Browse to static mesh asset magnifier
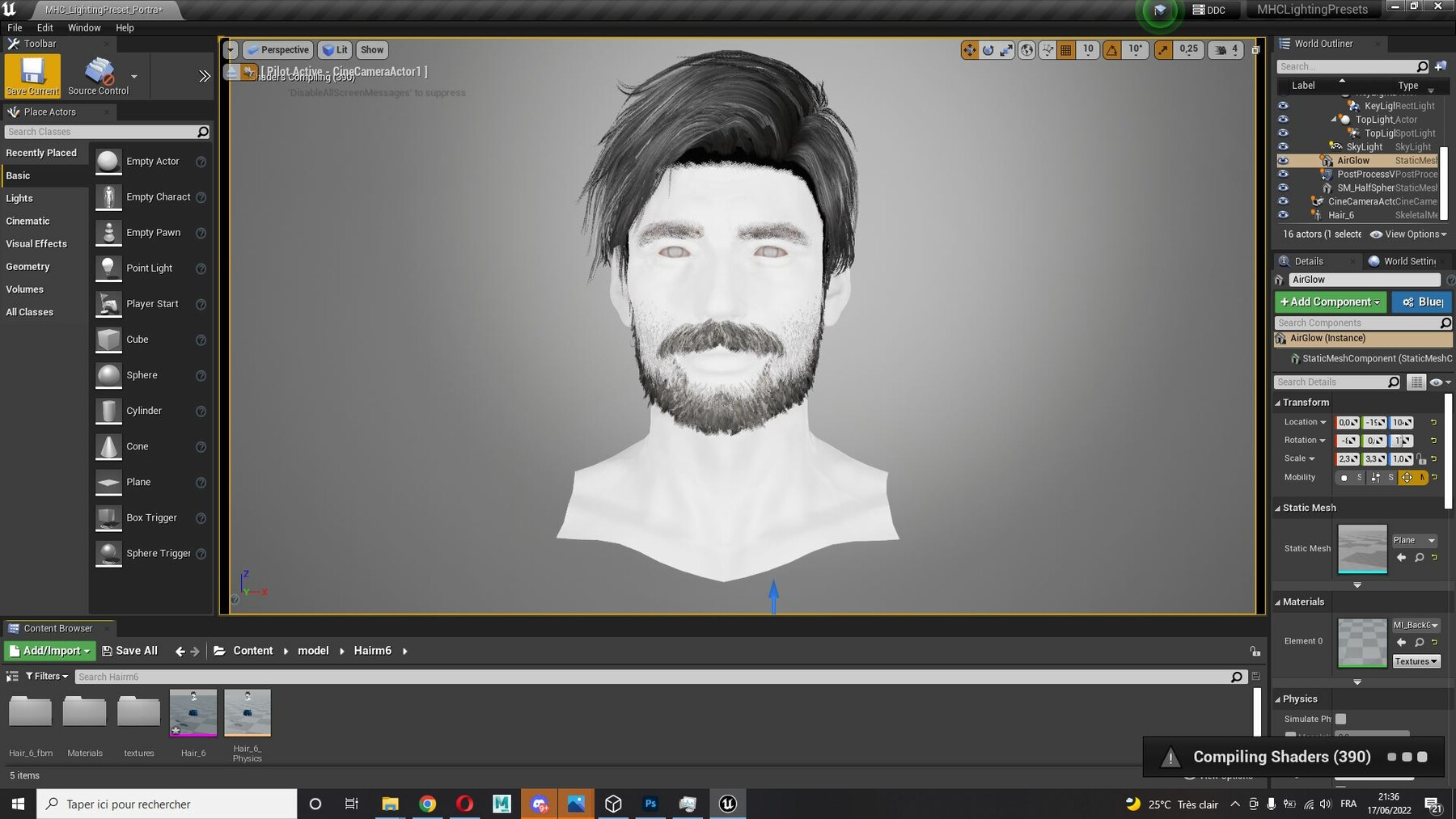The height and width of the screenshot is (819, 1456). [x=1419, y=558]
